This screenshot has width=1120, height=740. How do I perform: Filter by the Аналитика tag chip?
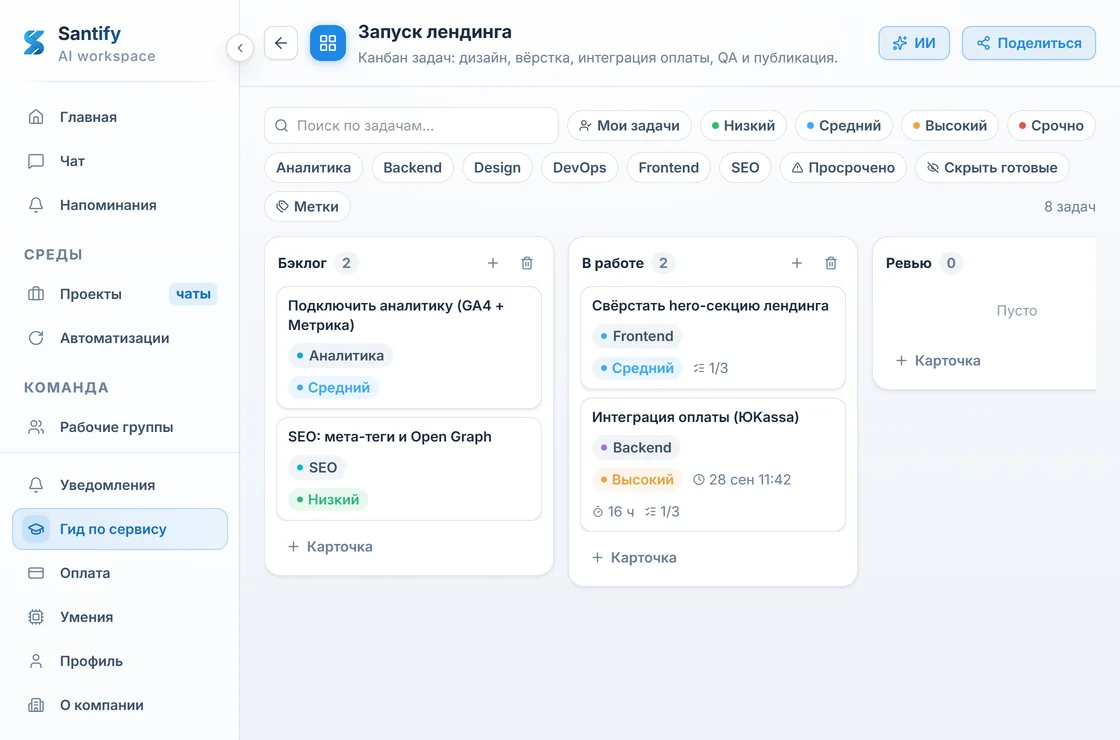click(x=314, y=168)
